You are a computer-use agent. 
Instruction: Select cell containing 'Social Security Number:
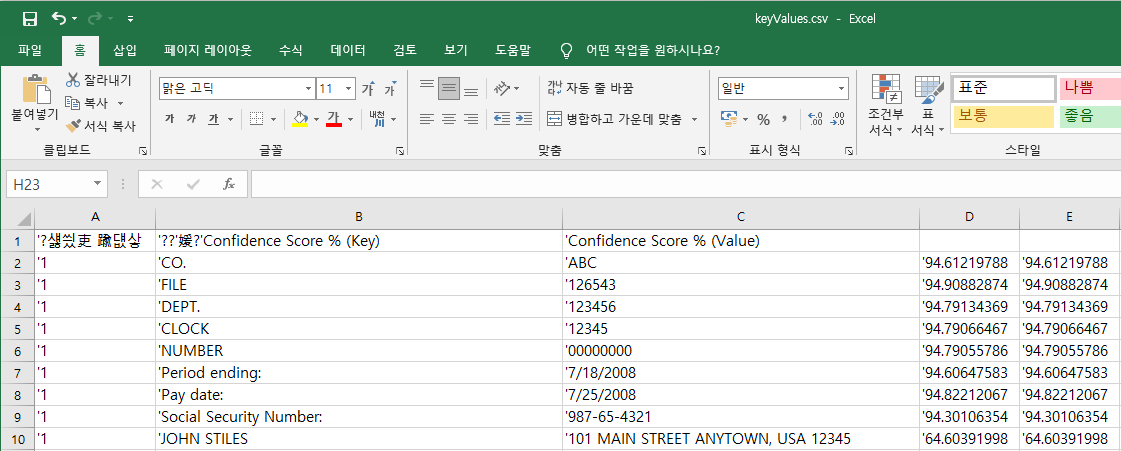coord(359,417)
